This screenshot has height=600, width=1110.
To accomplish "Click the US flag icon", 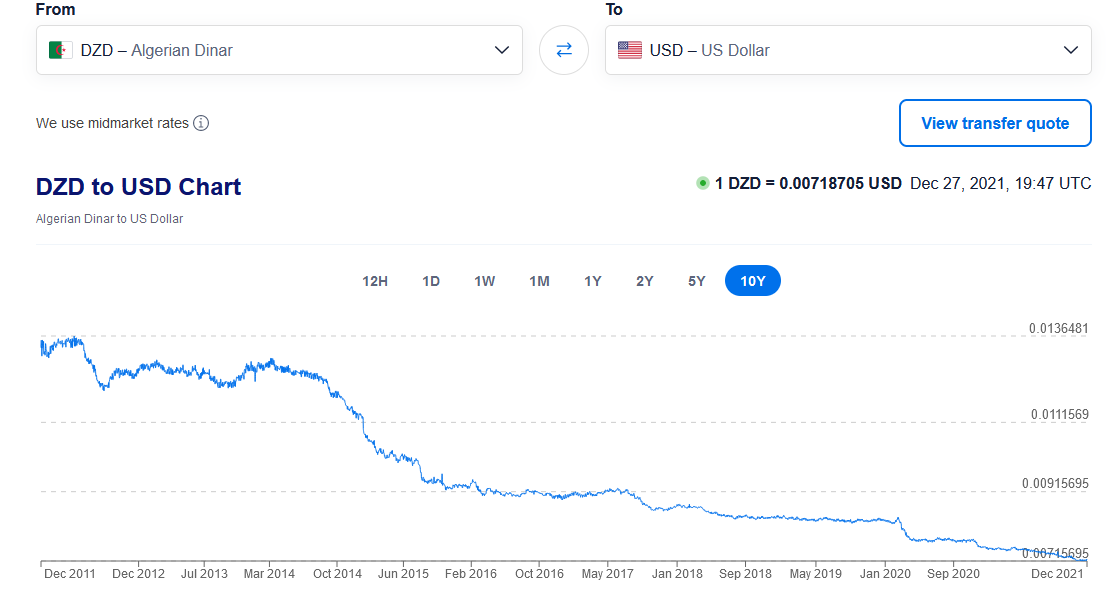I will point(630,50).
